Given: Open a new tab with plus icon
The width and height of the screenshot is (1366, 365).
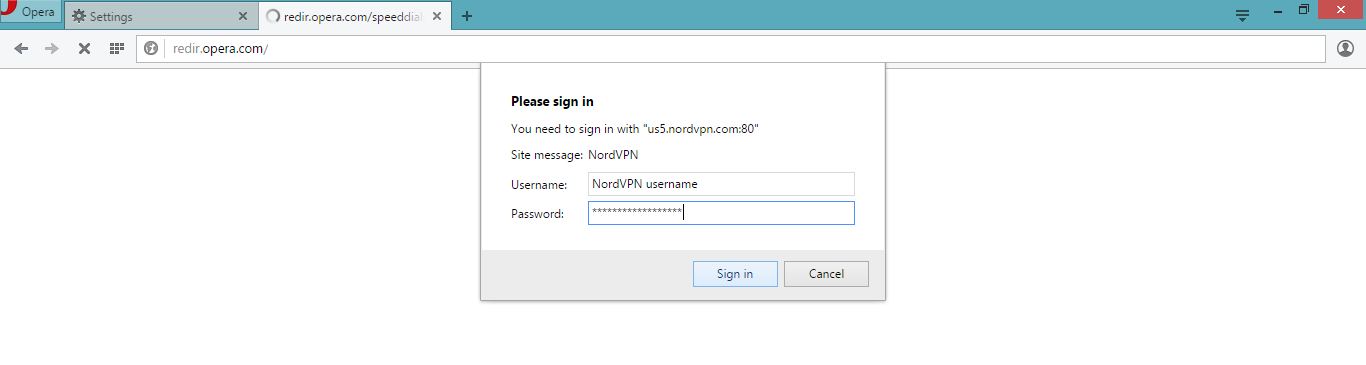Looking at the screenshot, I should [x=467, y=16].
